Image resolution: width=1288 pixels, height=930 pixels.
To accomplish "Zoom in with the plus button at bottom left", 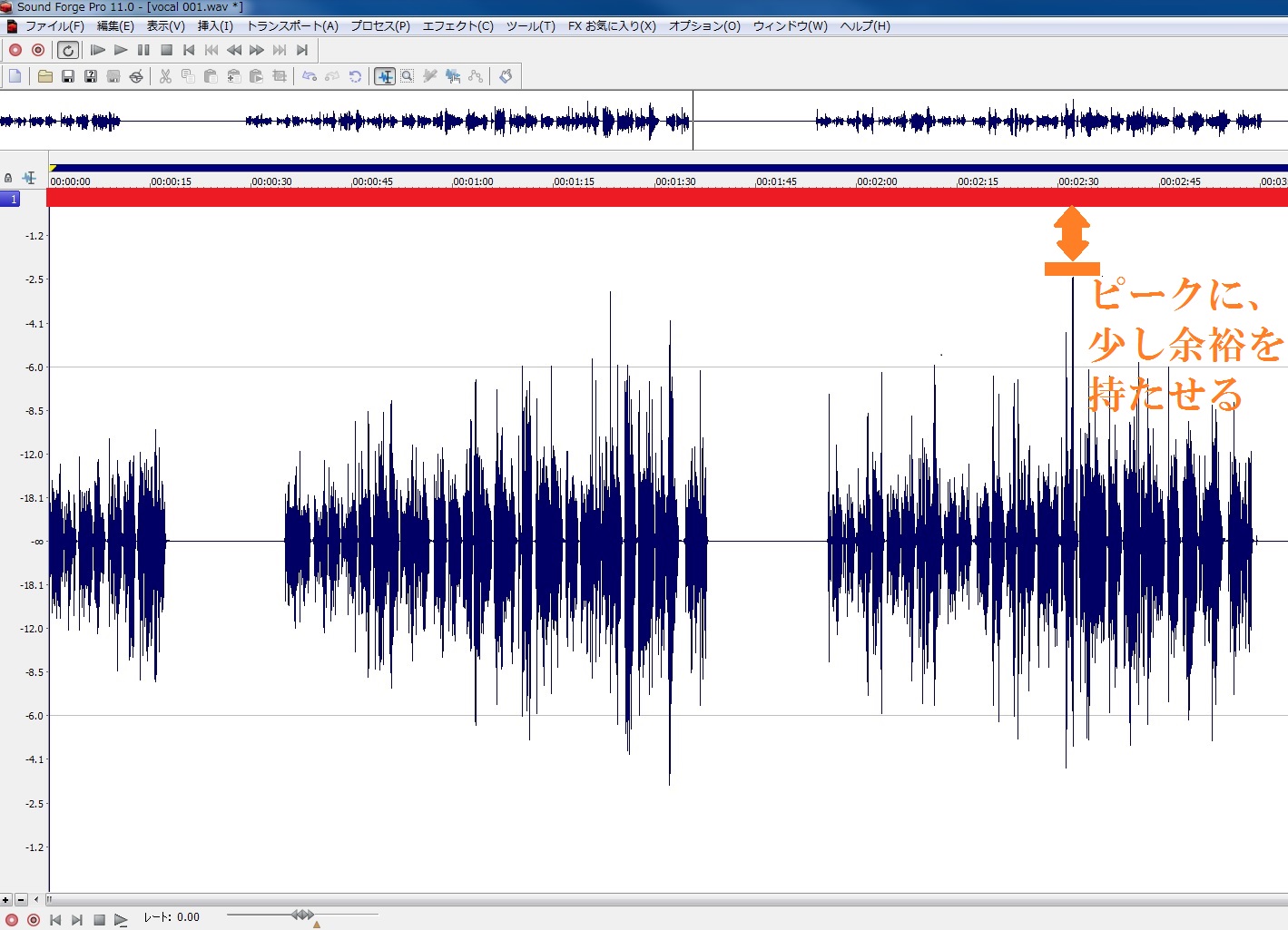I will click(x=6, y=900).
